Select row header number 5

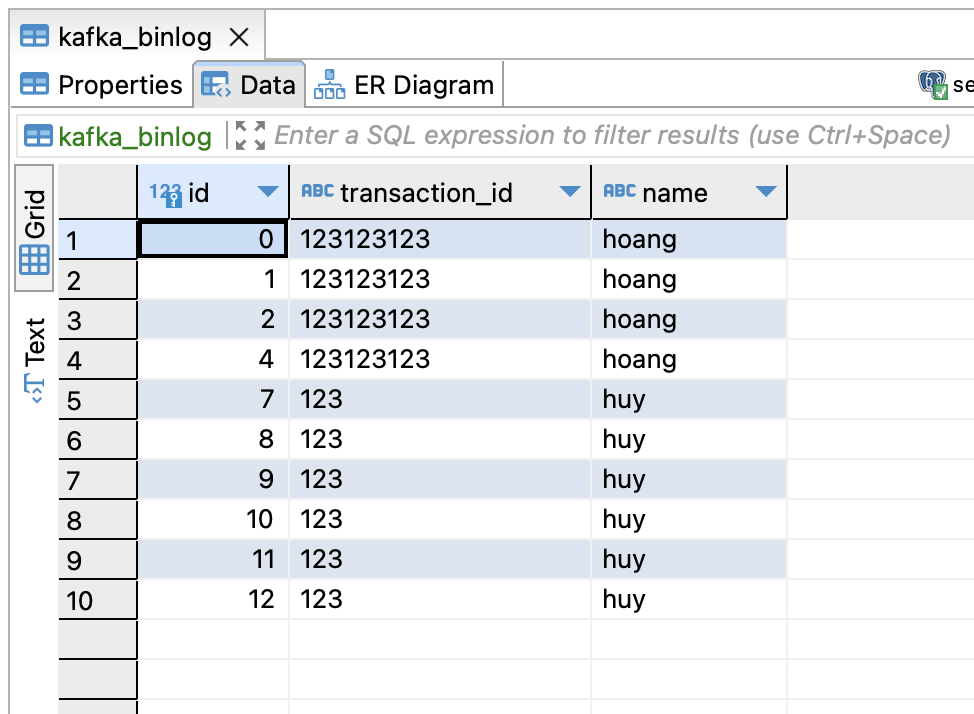coord(98,400)
